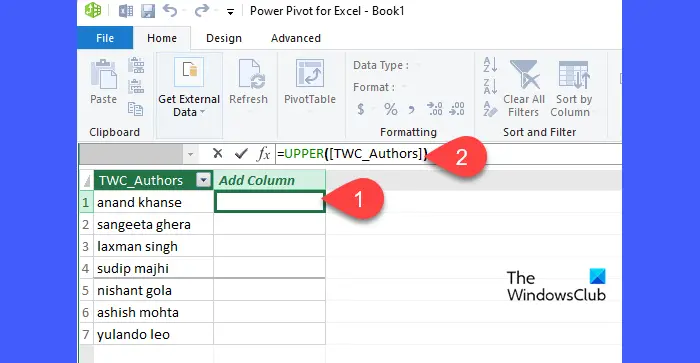700x363 pixels.
Task: Click Clear All Filters
Action: click(x=524, y=88)
